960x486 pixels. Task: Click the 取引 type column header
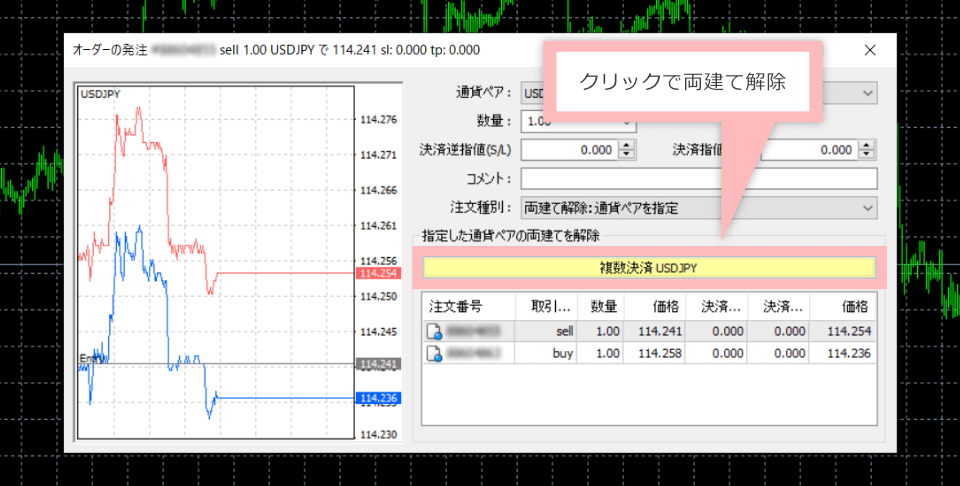point(547,305)
